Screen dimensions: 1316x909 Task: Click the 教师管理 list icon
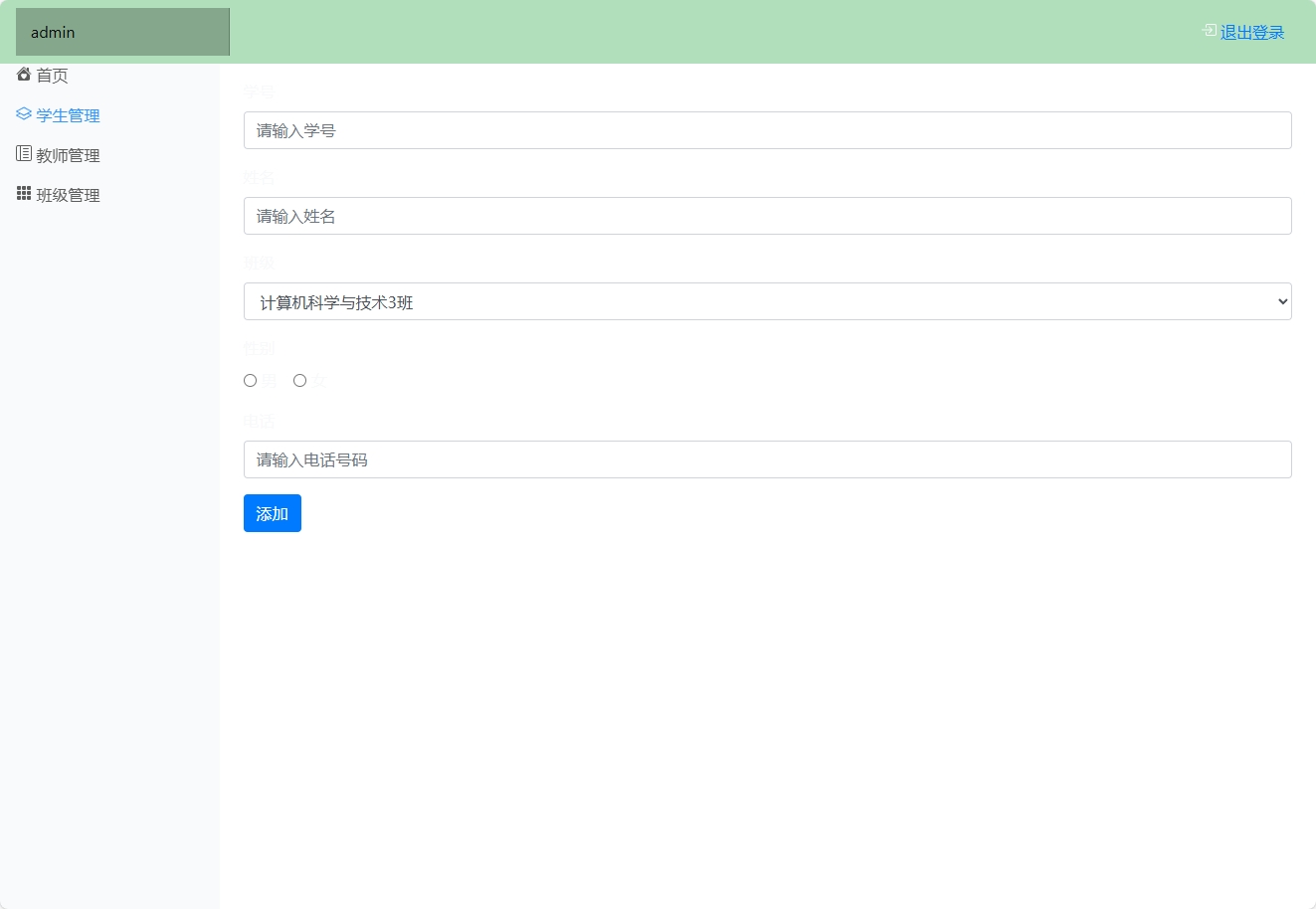click(23, 153)
